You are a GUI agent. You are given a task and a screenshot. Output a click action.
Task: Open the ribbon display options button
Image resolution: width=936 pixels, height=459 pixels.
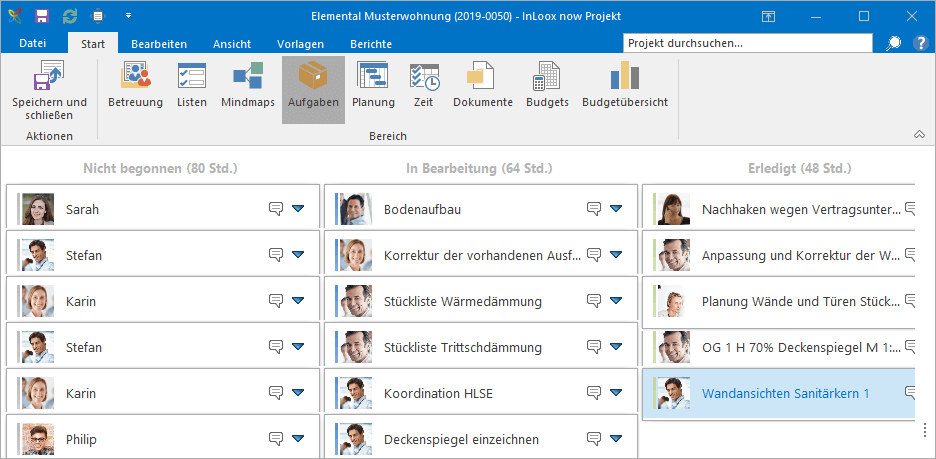coord(768,17)
